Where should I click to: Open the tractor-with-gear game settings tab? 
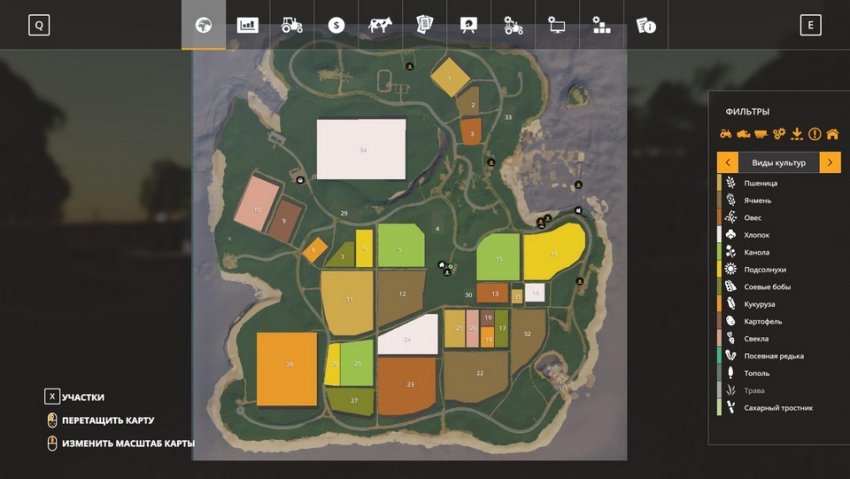click(513, 25)
